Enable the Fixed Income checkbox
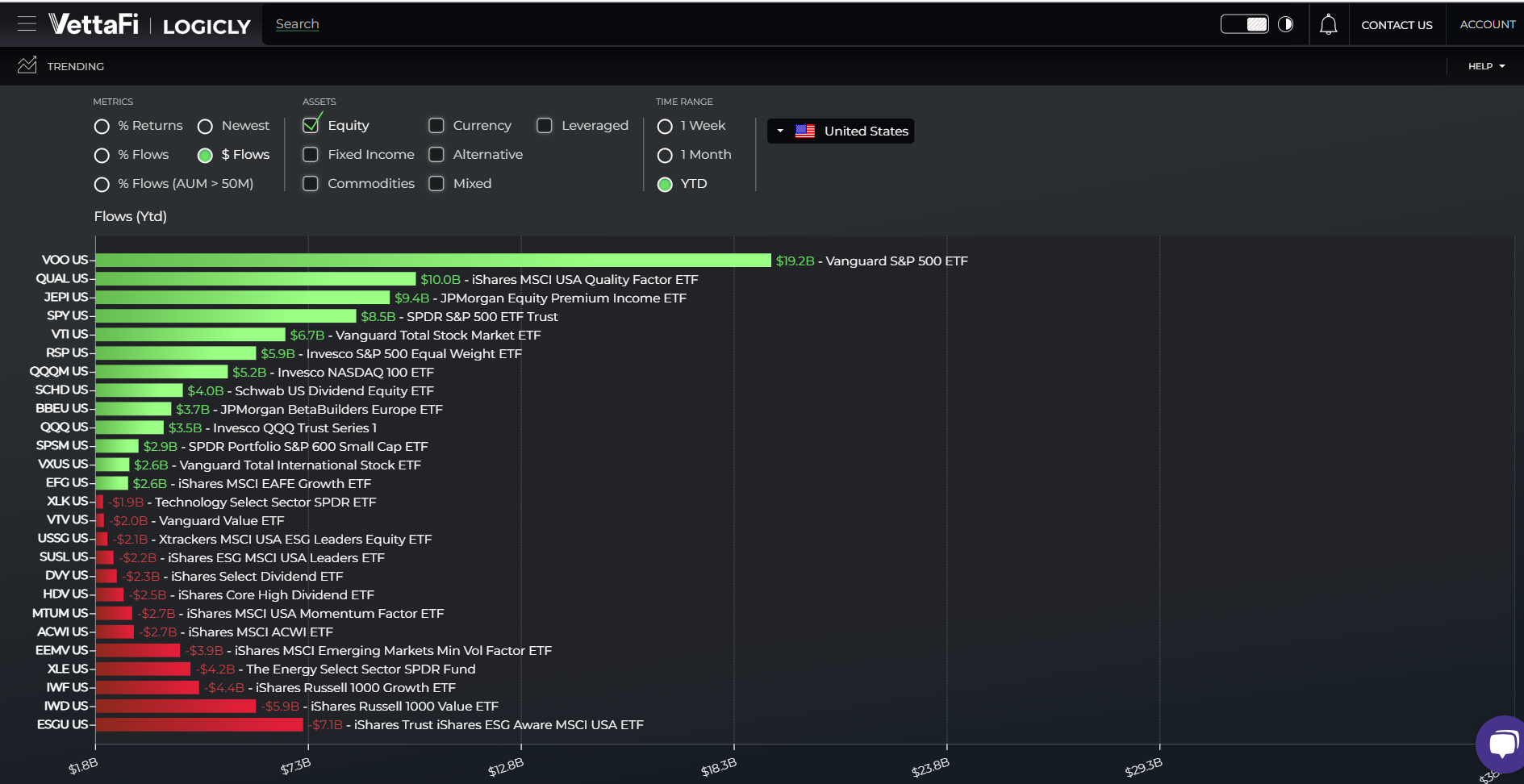Screen dimensions: 1524x784 [x=311, y=154]
